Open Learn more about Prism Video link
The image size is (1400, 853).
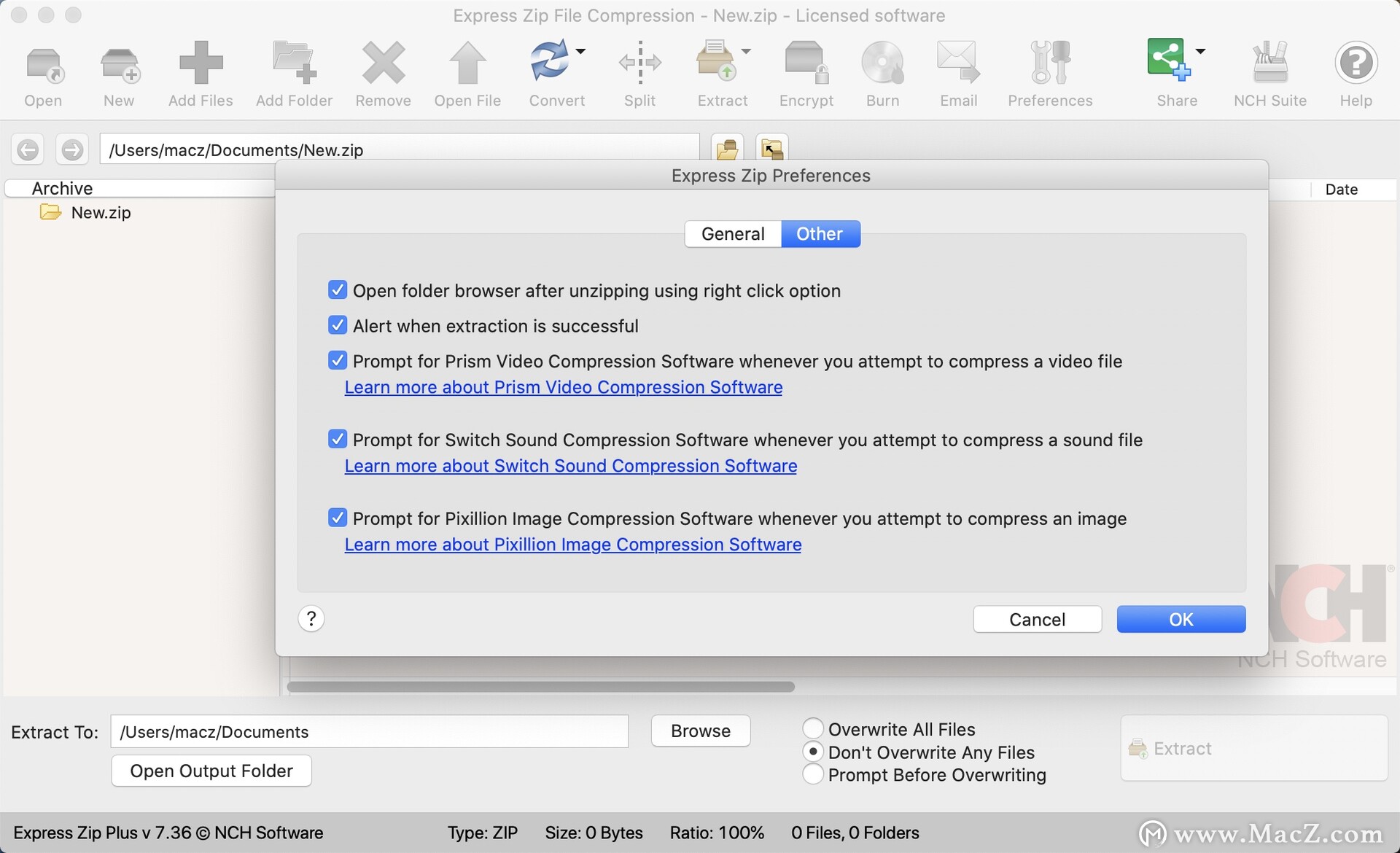click(564, 387)
